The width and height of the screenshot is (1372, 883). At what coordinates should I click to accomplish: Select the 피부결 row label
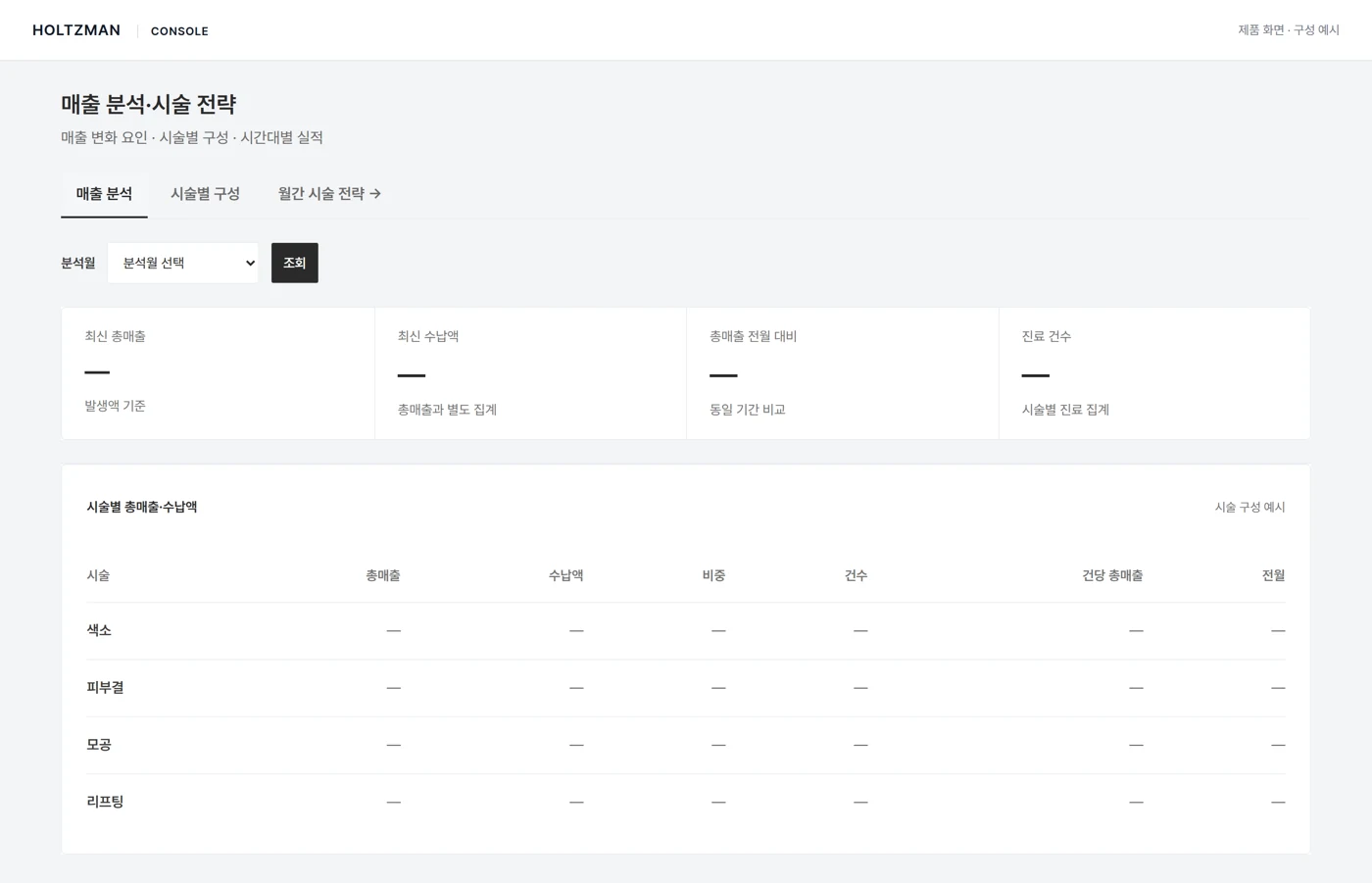[105, 687]
